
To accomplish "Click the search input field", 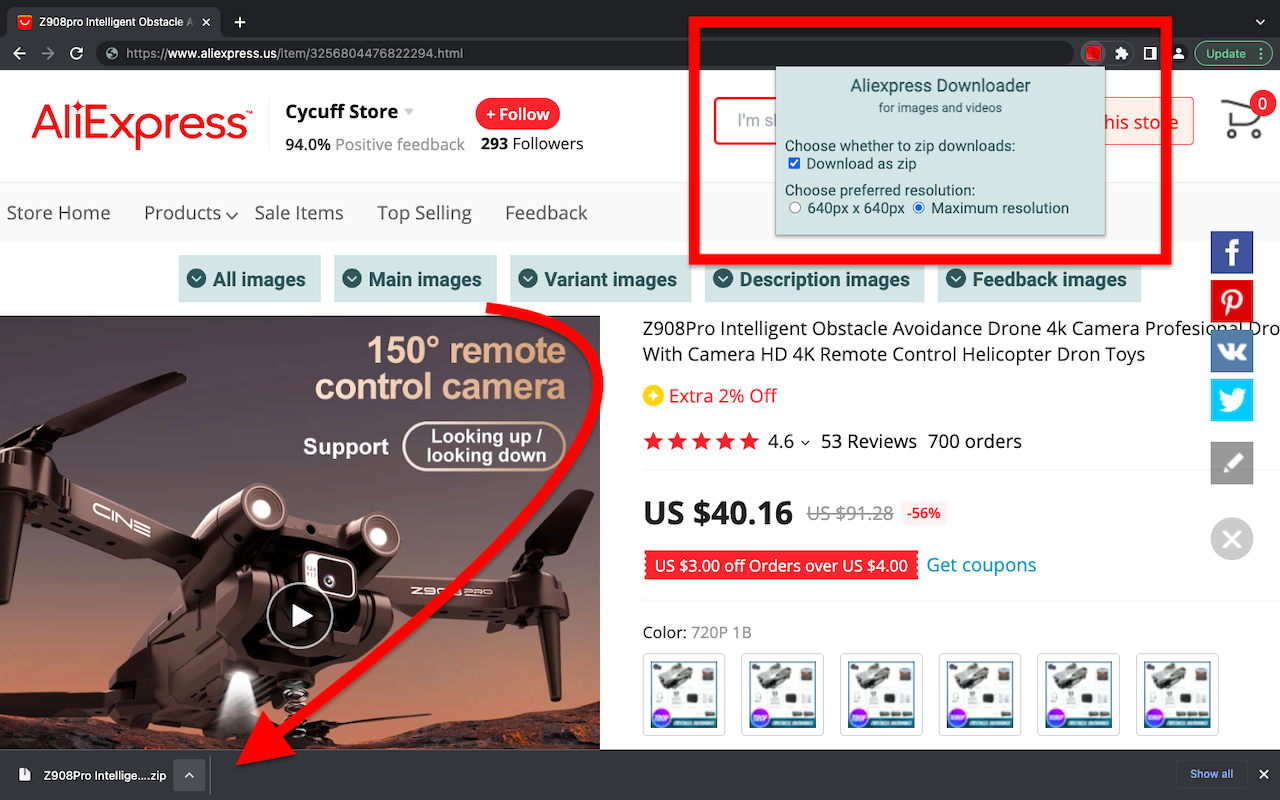I will pos(746,121).
